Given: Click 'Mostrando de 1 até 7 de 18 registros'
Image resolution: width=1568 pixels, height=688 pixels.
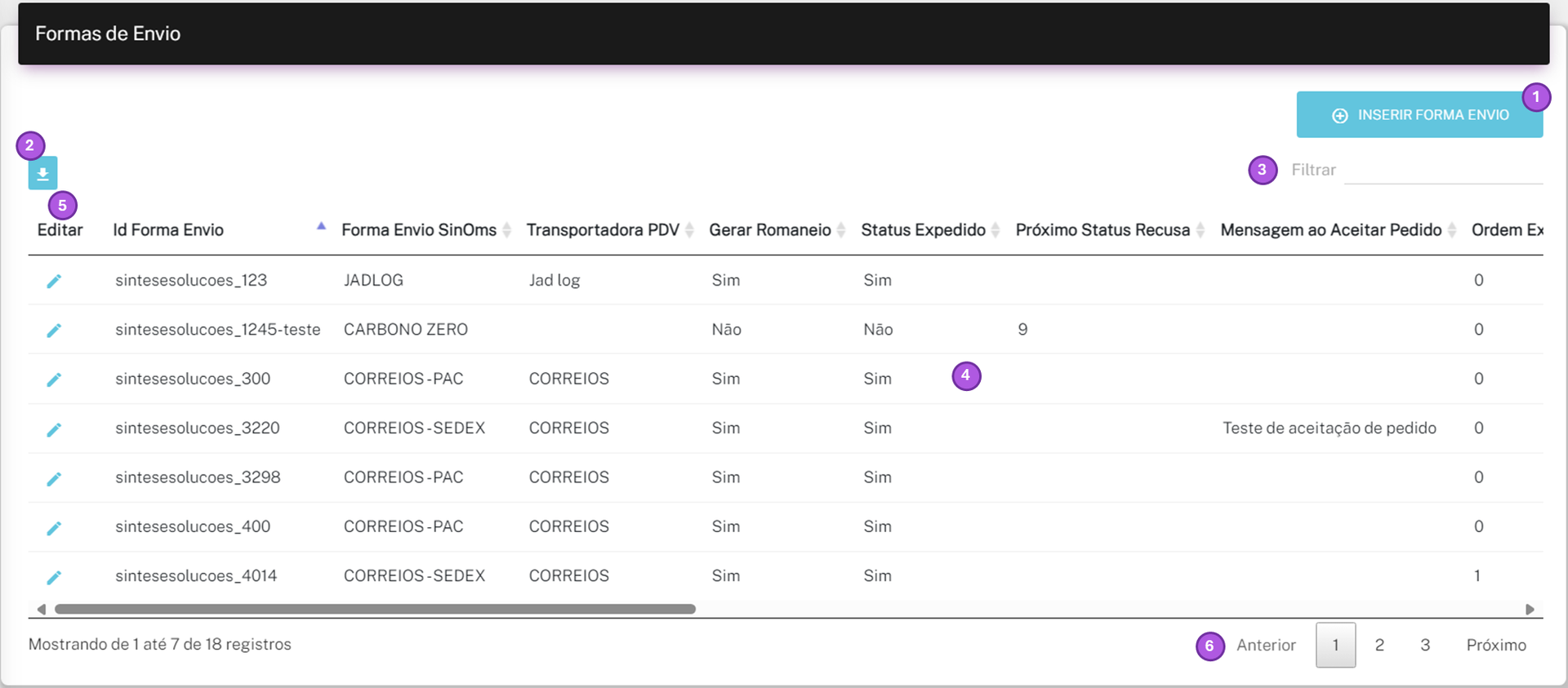Looking at the screenshot, I should pos(159,644).
